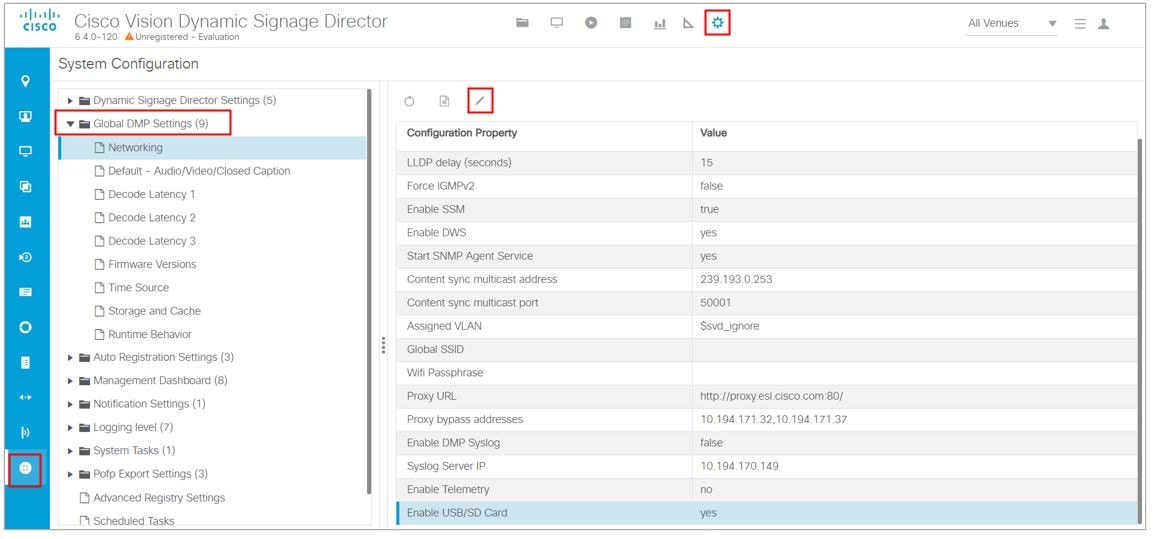Open the All Venues dropdown
The width and height of the screenshot is (1153, 539).
tap(1012, 24)
